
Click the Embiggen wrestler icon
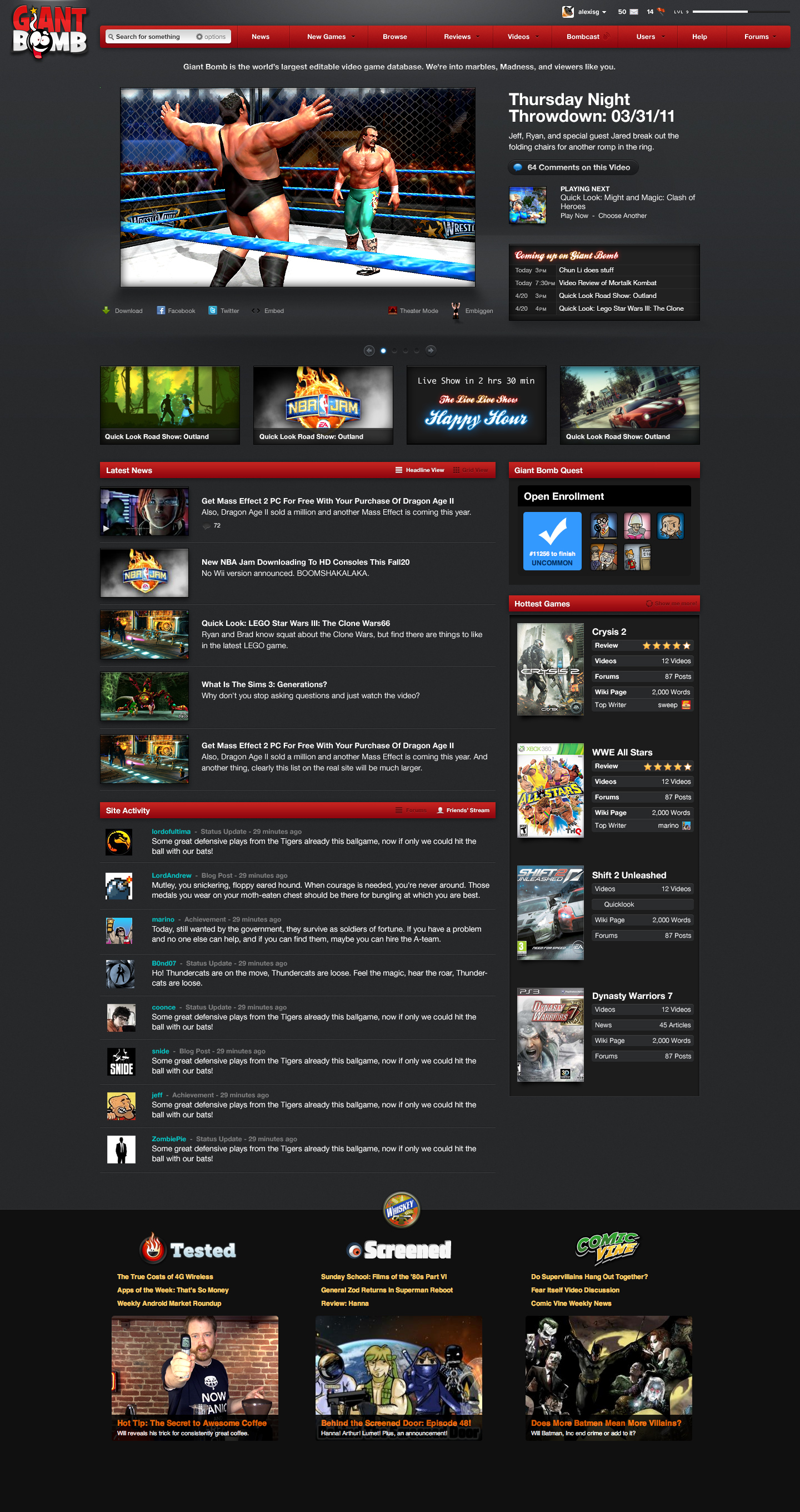click(456, 310)
